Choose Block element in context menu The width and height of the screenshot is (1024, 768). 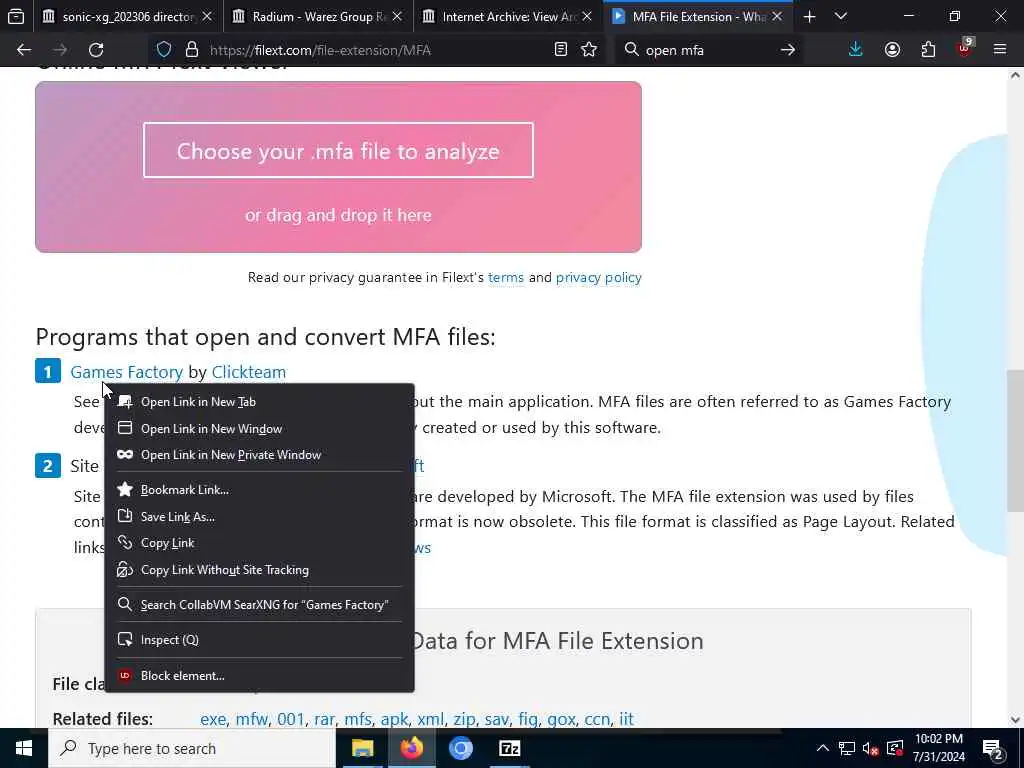tap(259, 675)
